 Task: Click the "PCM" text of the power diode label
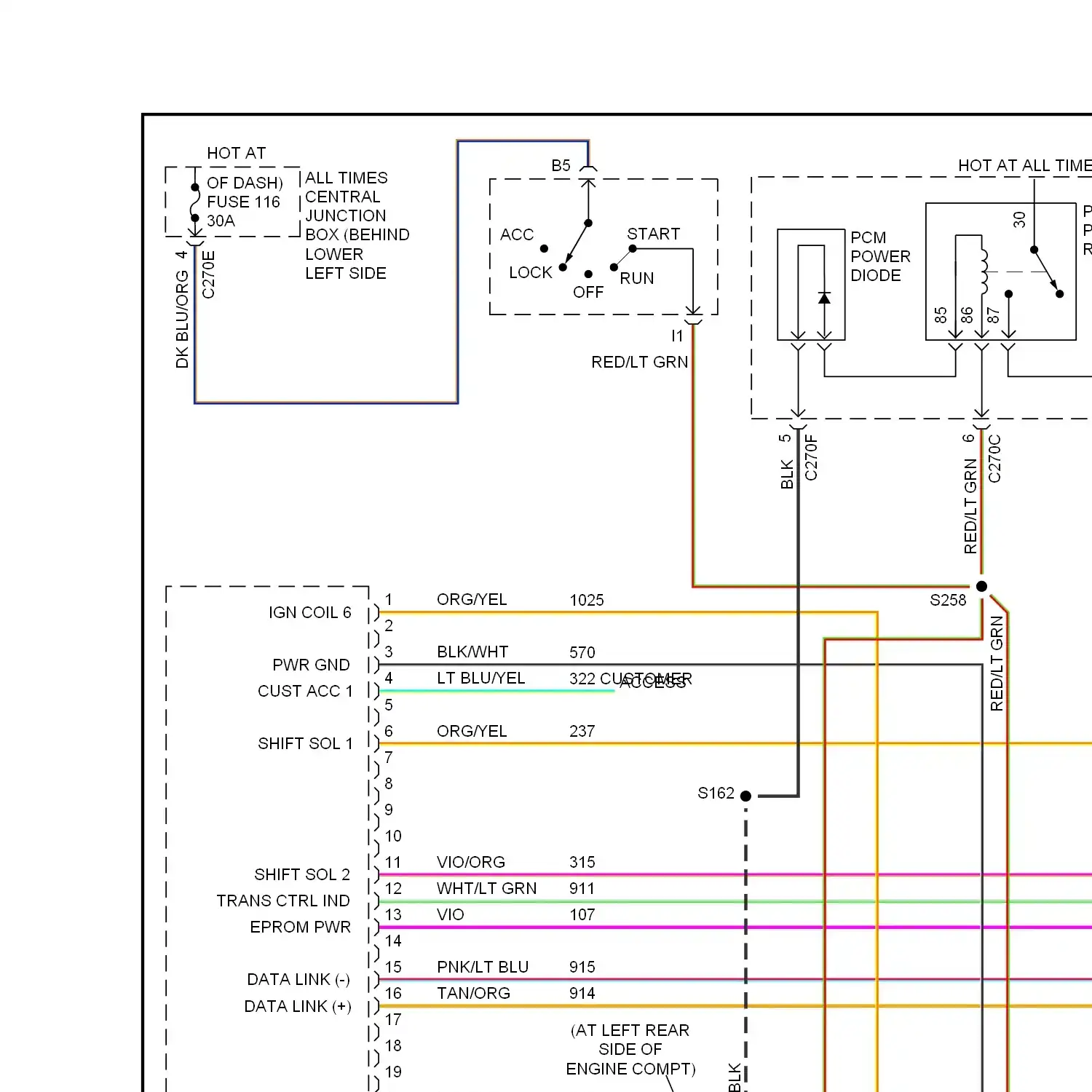[868, 237]
